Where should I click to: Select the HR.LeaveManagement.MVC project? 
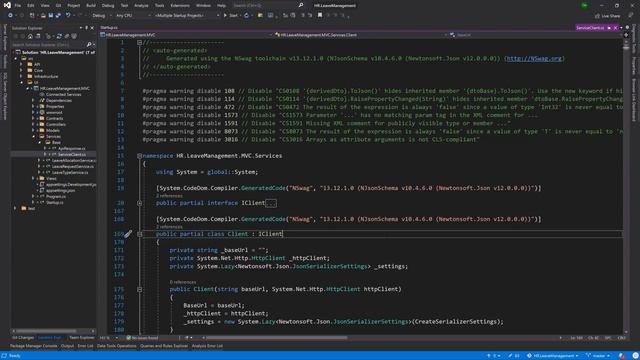pyautogui.click(x=64, y=88)
